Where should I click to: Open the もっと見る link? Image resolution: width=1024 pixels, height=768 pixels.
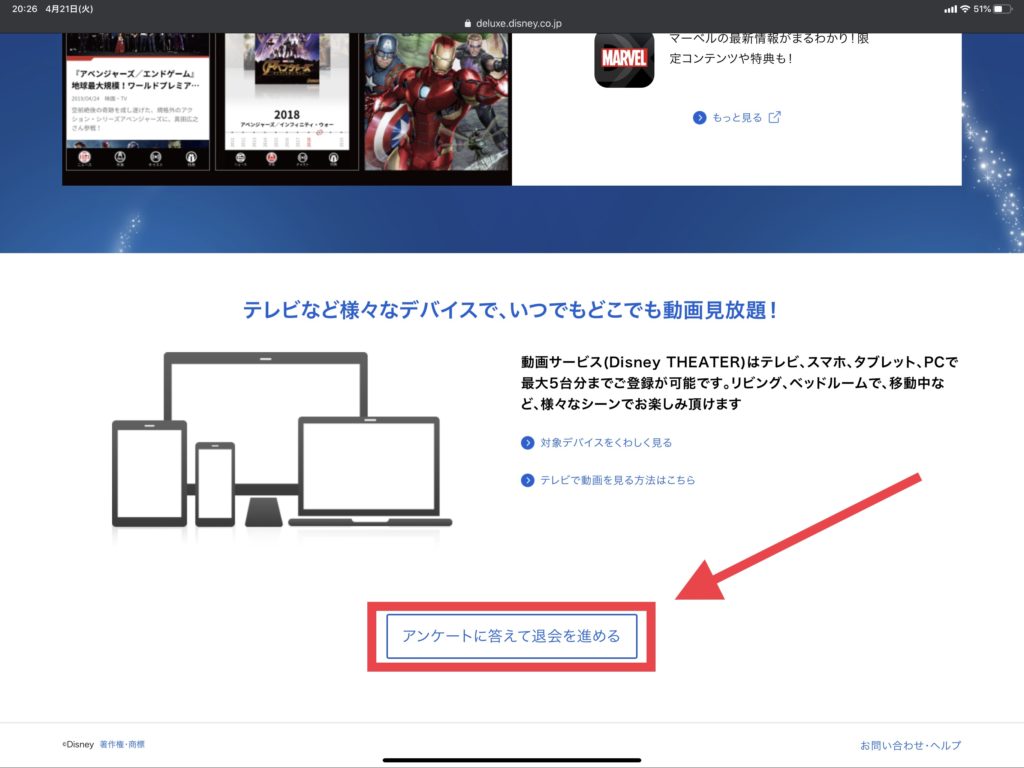(x=737, y=118)
